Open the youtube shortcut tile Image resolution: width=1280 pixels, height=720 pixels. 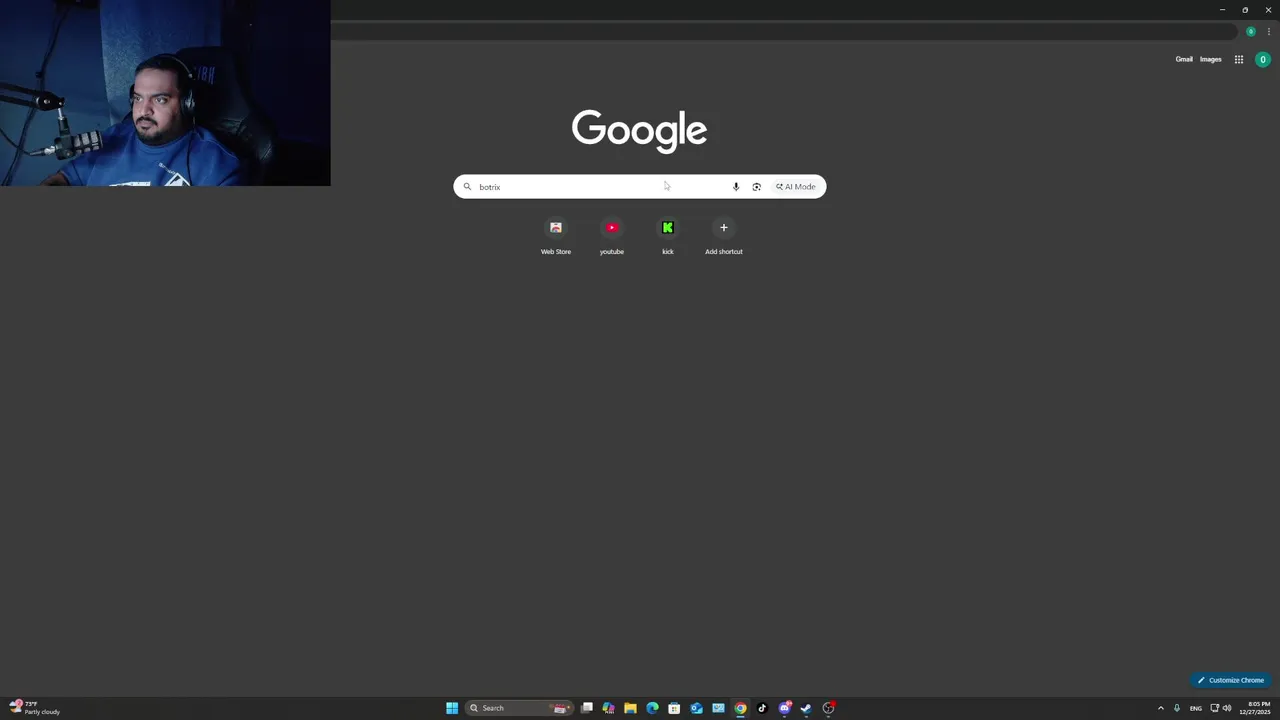tap(612, 237)
